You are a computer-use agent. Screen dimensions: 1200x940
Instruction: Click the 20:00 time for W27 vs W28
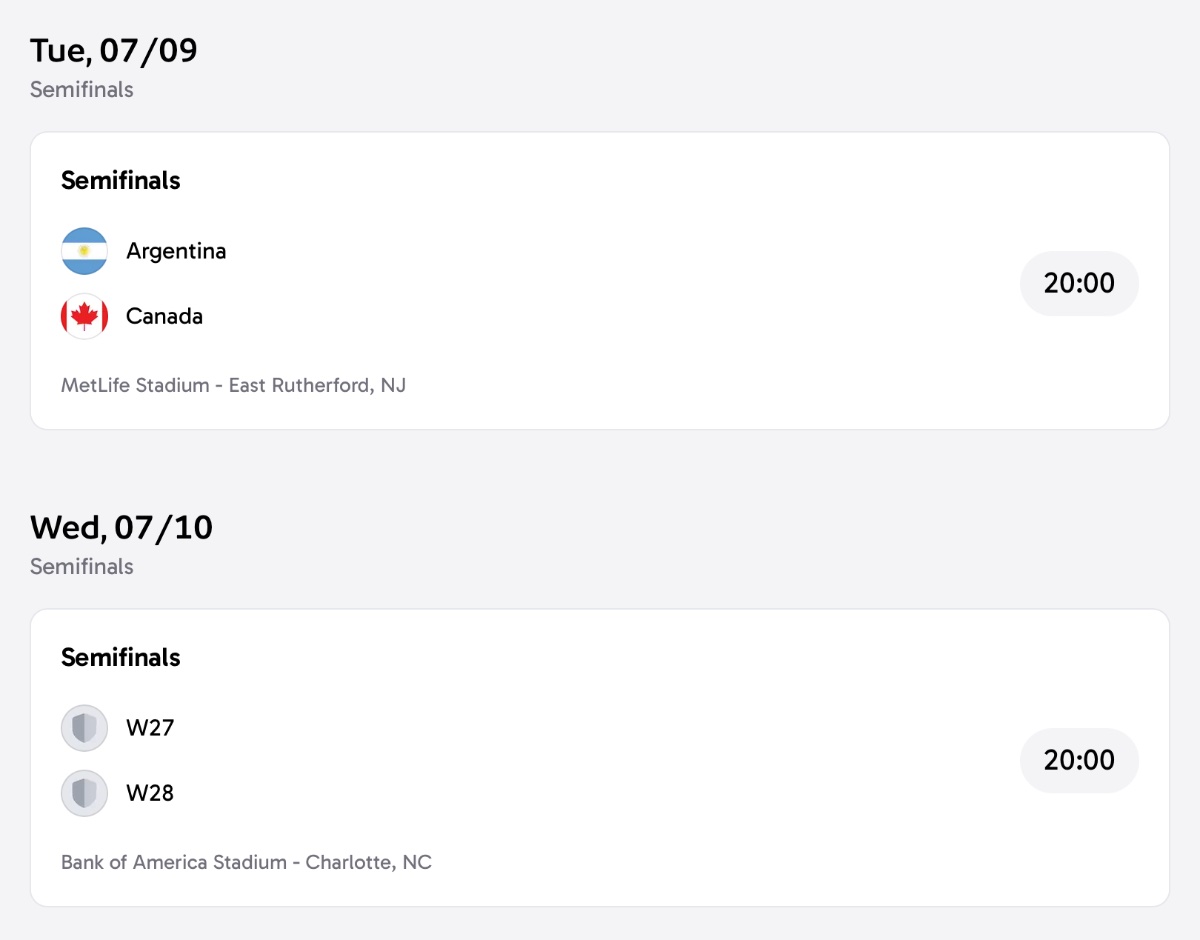click(x=1079, y=760)
